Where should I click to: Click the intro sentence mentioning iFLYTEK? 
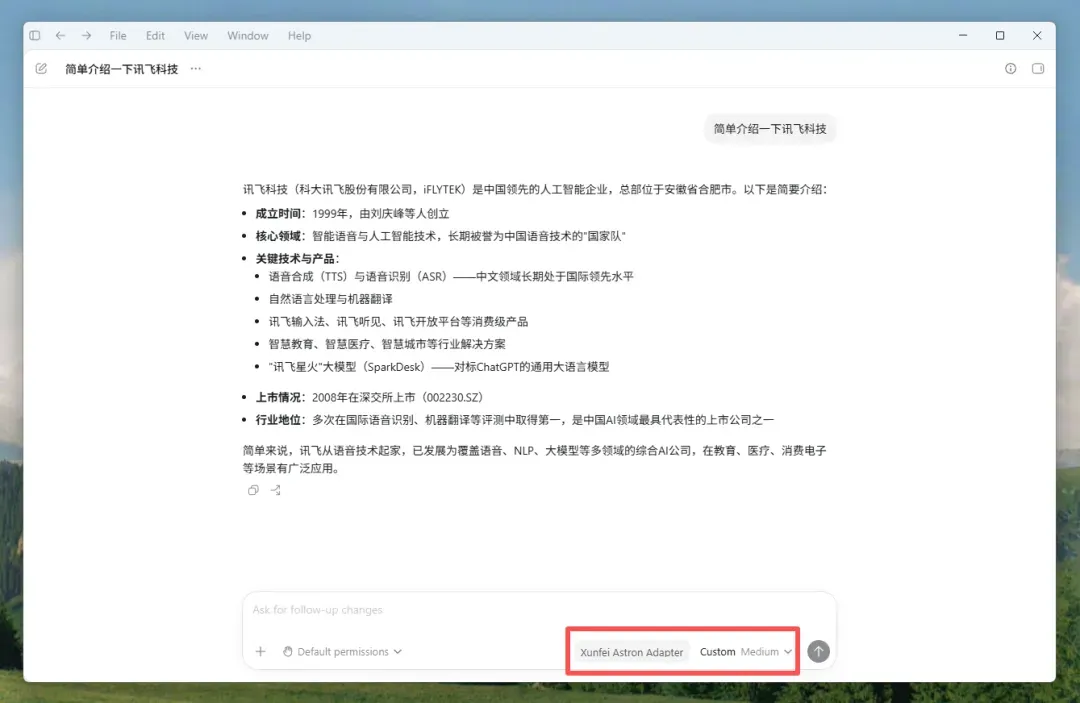[x=535, y=189]
